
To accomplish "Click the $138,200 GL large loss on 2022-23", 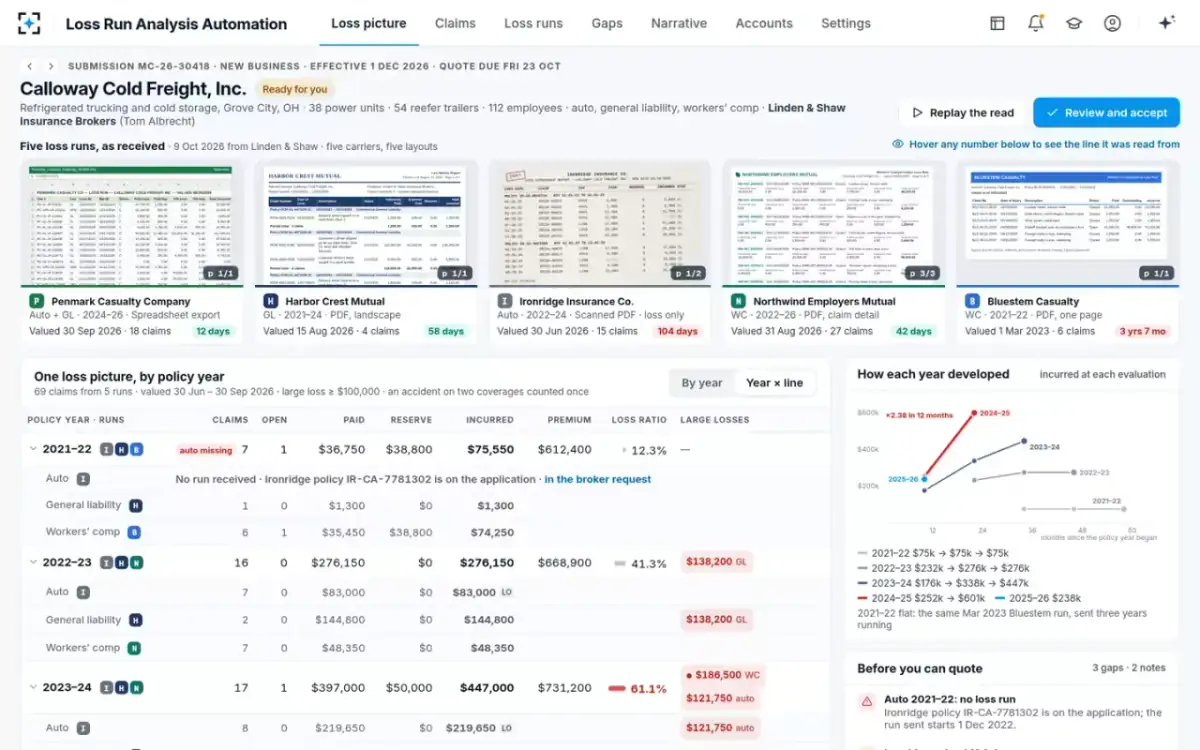I will pos(716,562).
